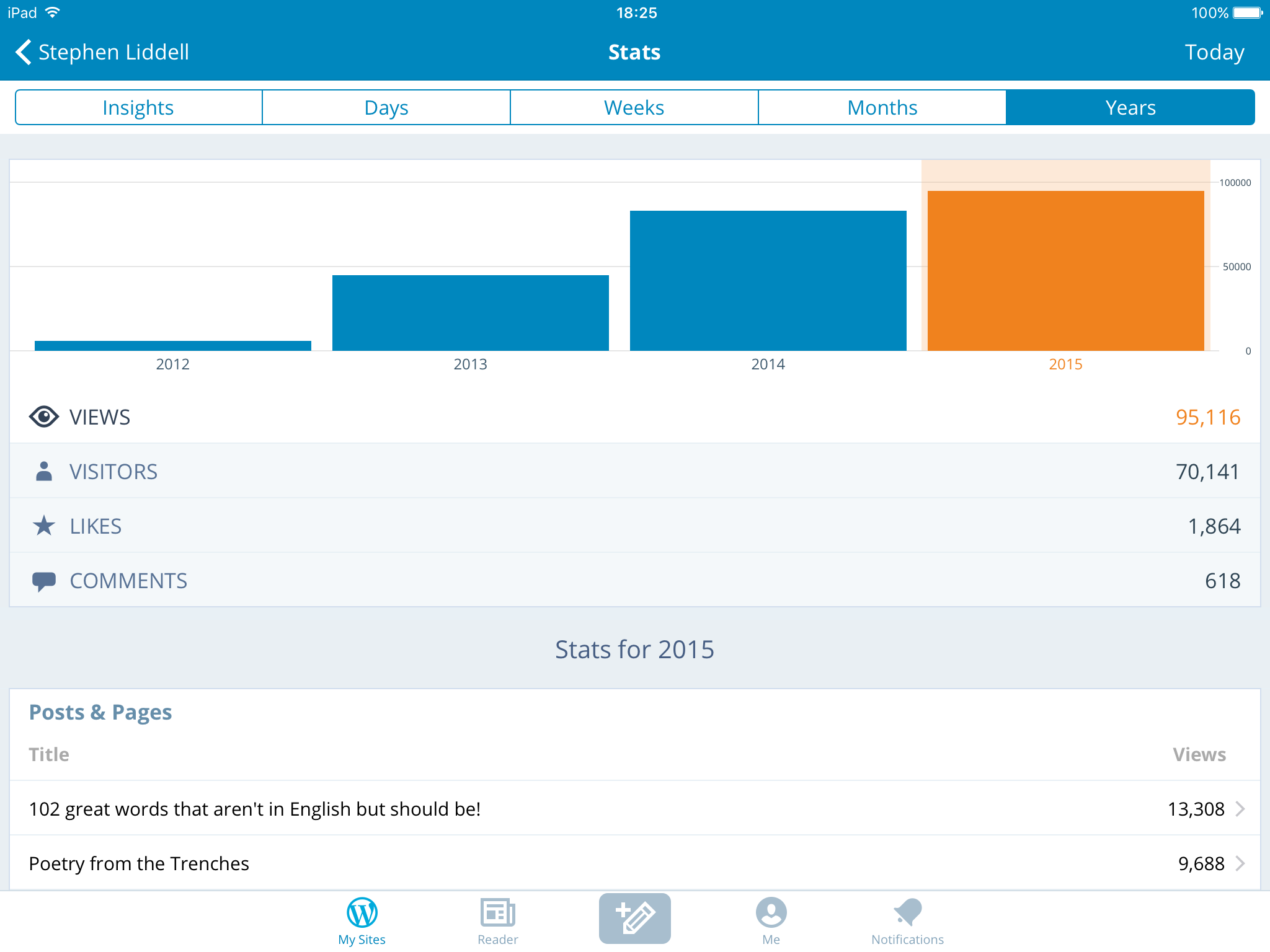The height and width of the screenshot is (952, 1270).
Task: Switch to the Insights tab
Action: (x=138, y=108)
